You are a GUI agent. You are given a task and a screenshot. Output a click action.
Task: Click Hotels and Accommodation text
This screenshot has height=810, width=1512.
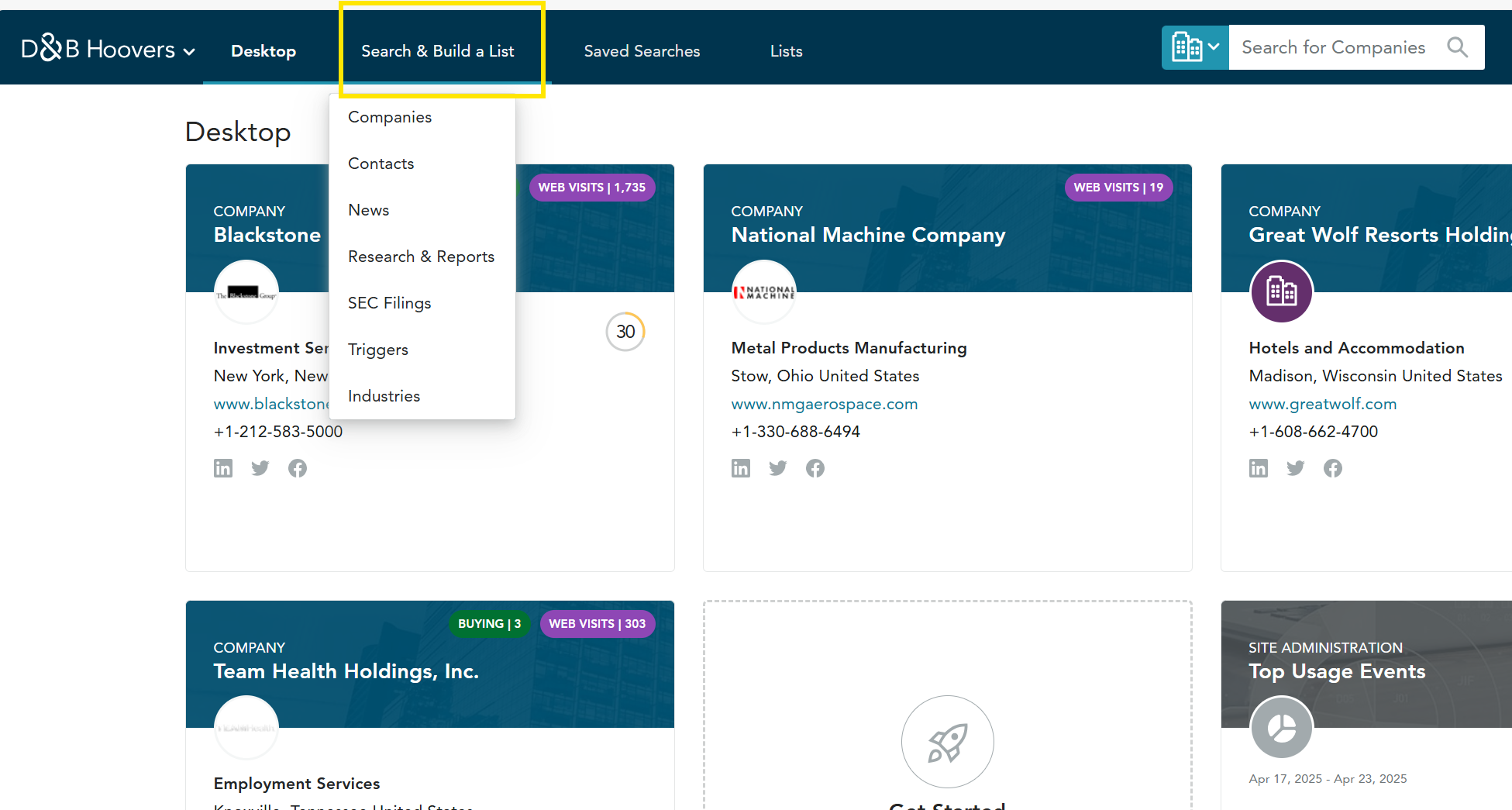pyautogui.click(x=1357, y=348)
